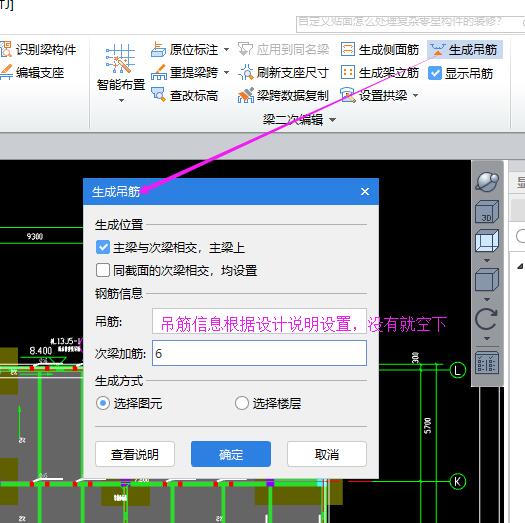The height and width of the screenshot is (523, 525).
Task: Click the search box at top
Action: point(410,23)
